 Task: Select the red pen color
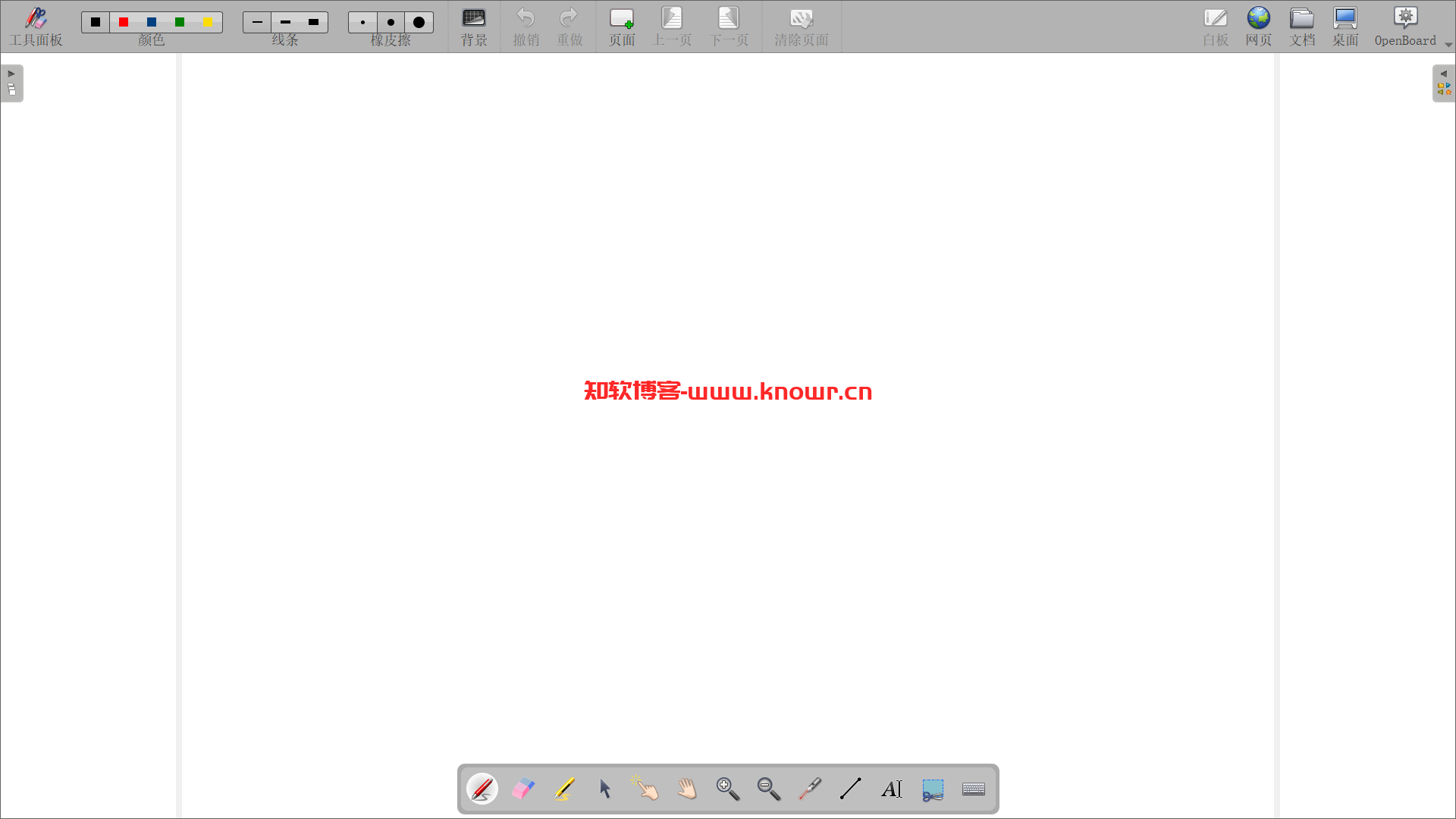(x=124, y=22)
